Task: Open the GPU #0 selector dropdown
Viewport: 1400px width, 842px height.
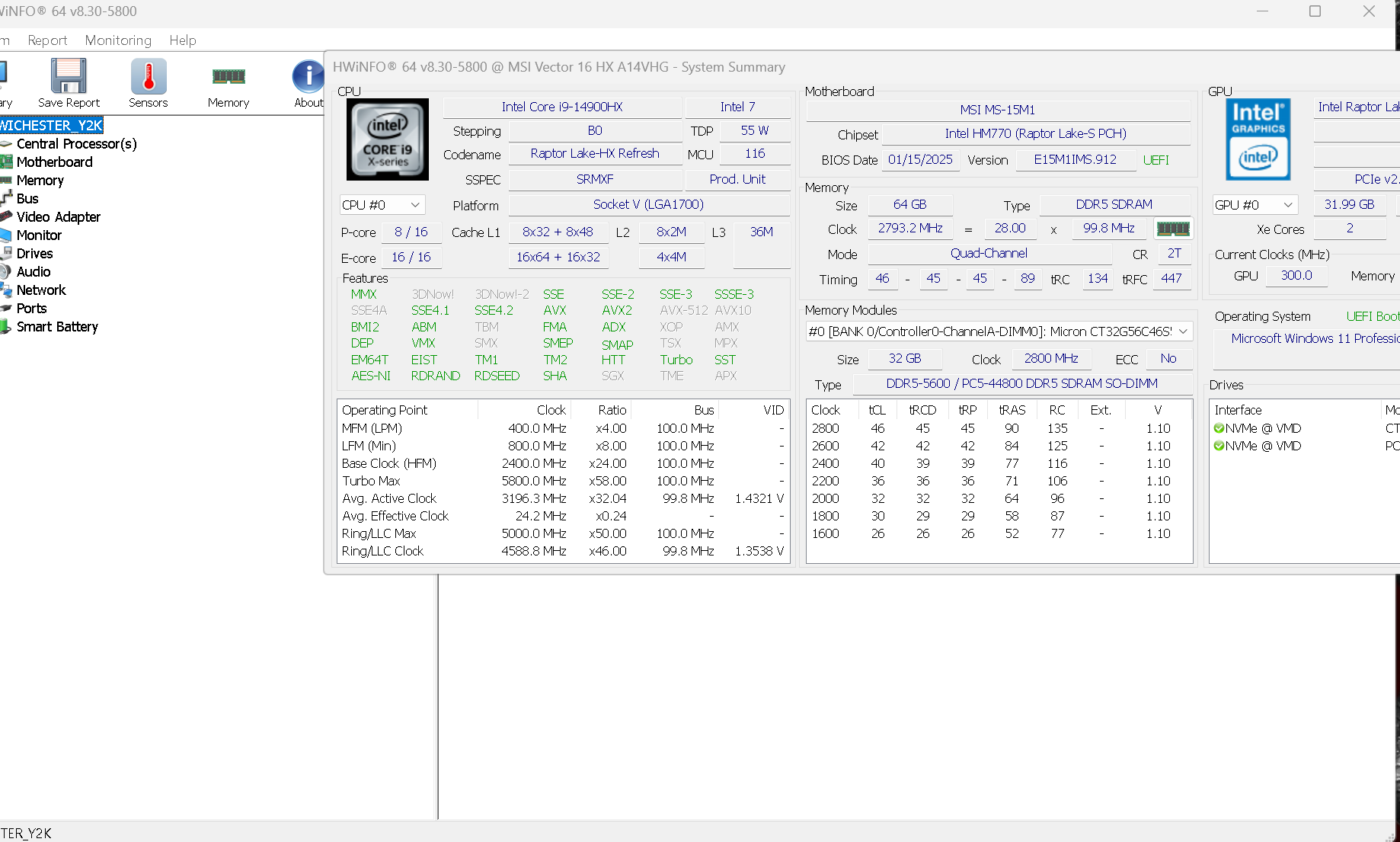Action: (1255, 205)
